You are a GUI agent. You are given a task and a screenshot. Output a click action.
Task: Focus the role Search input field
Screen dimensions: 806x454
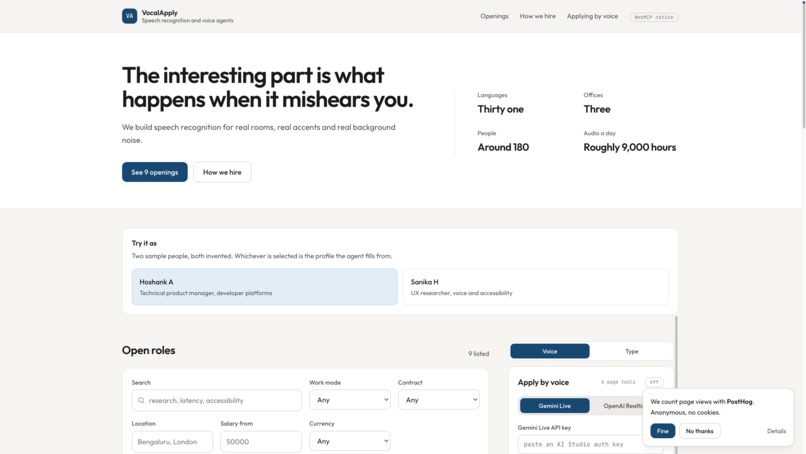click(216, 401)
